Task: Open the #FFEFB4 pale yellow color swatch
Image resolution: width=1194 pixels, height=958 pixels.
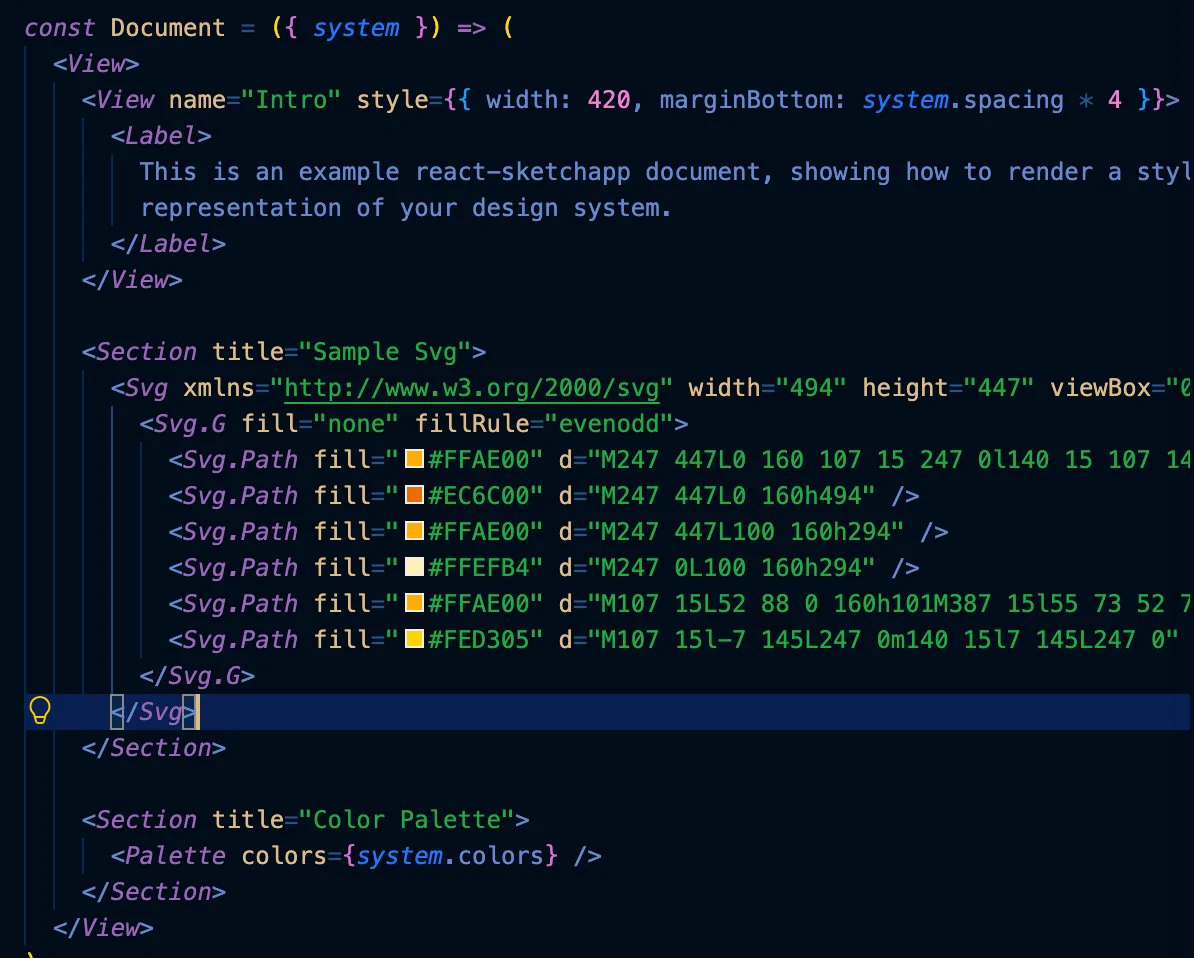Action: pyautogui.click(x=414, y=567)
